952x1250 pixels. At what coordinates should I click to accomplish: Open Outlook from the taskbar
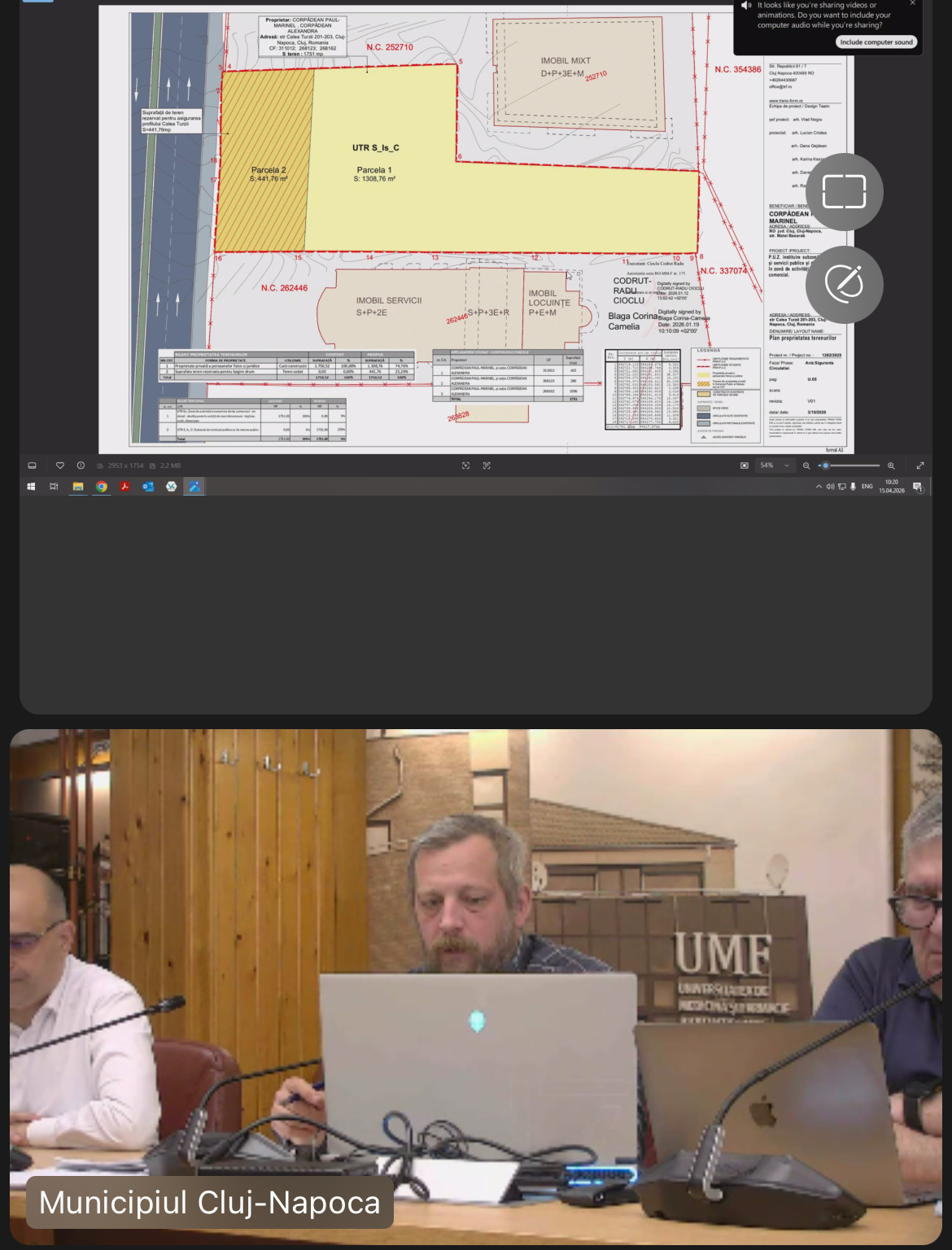(148, 487)
